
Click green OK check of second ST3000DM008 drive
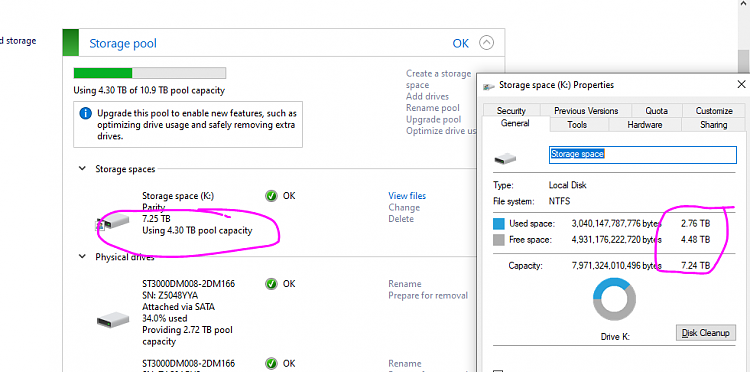(x=271, y=363)
